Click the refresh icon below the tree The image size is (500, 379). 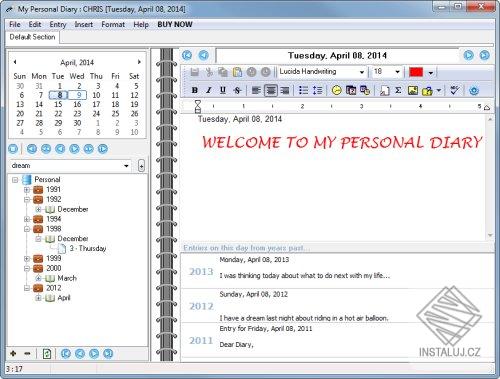click(x=47, y=353)
